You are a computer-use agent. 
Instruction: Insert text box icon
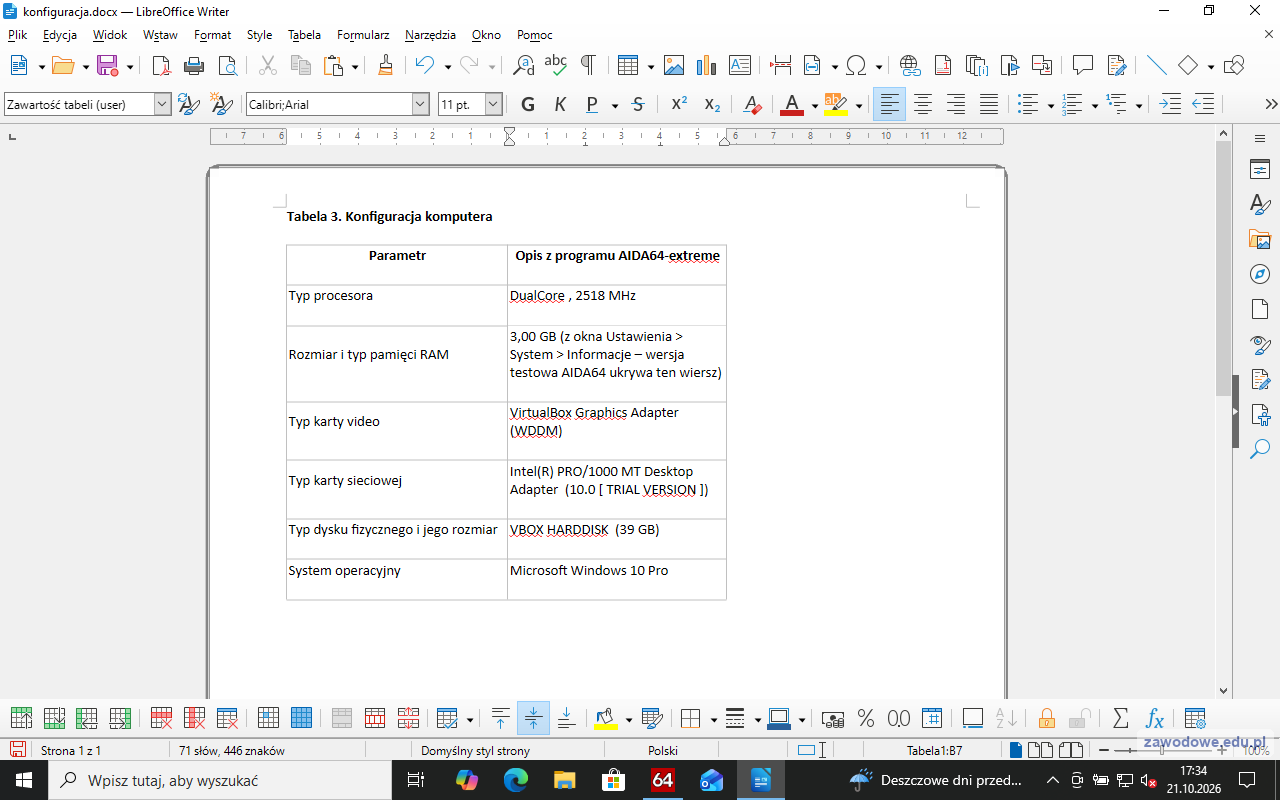point(740,66)
